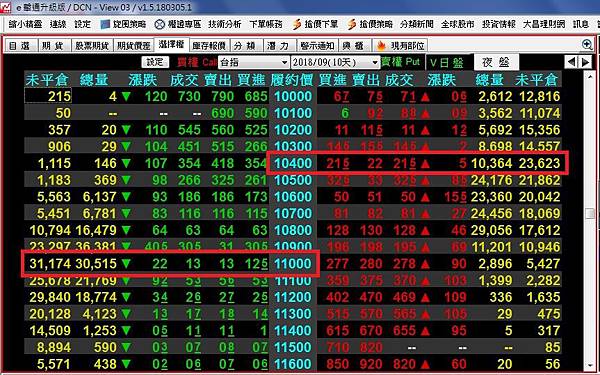Image resolution: width=600 pixels, height=375 pixels.
Task: Select strike price 11500
Action: (293, 347)
